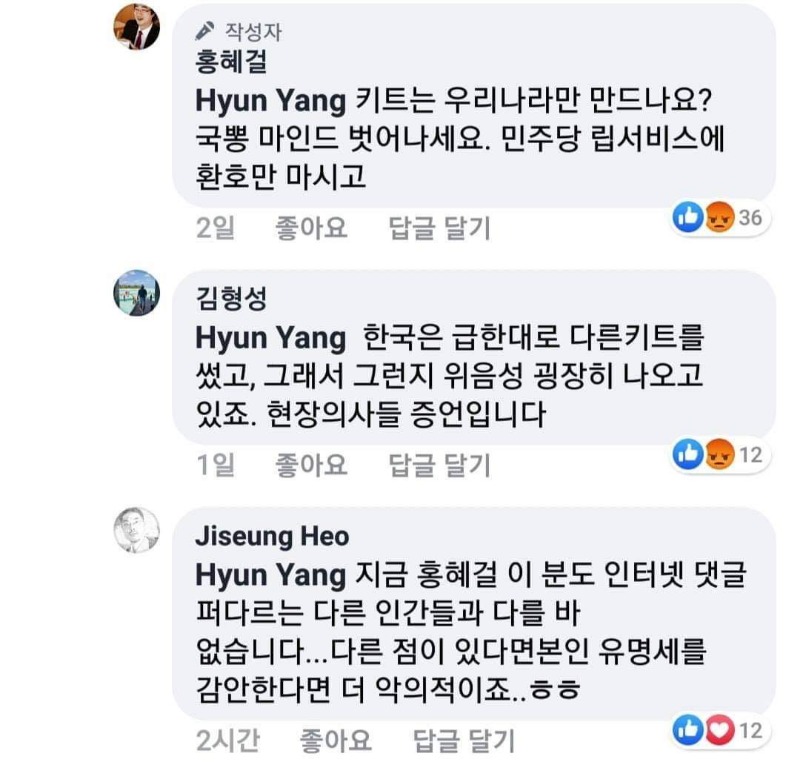Screen dimensions: 800x762
Task: Click Jiseung Heo's profile avatar
Action: pyautogui.click(x=136, y=530)
